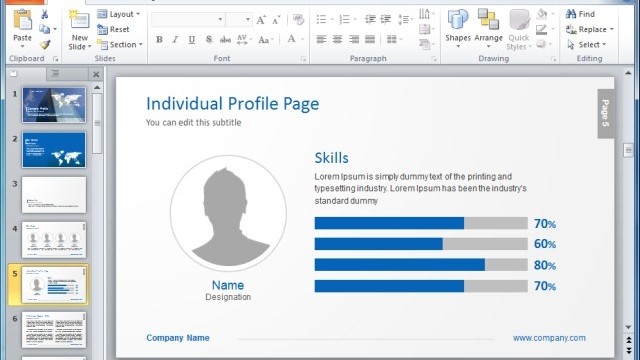Viewport: 640px width, 360px height.
Task: Open Copy options dropdown arrow
Action: [x=55, y=29]
